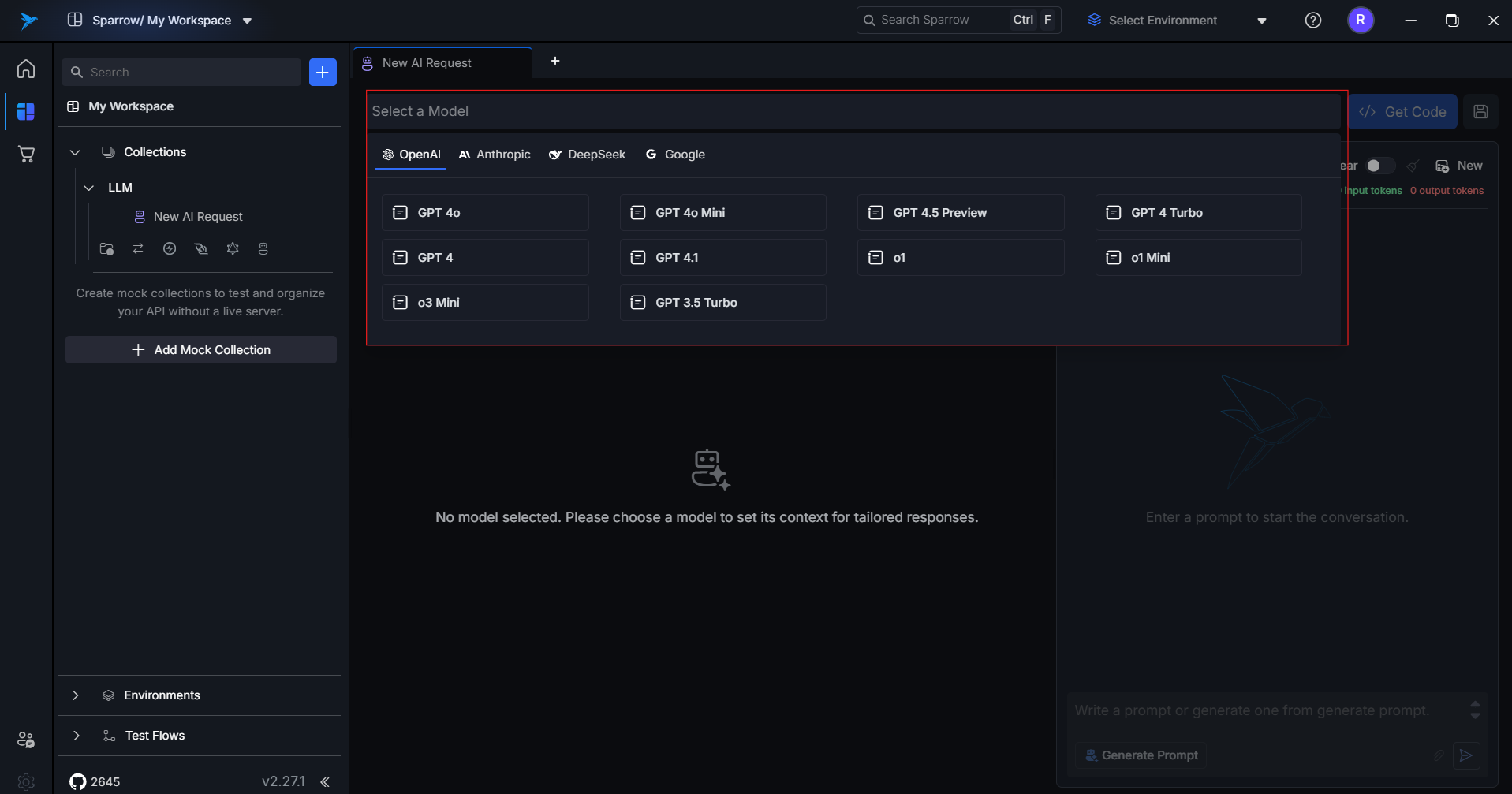Click the Sparrow bird logo

28,21
